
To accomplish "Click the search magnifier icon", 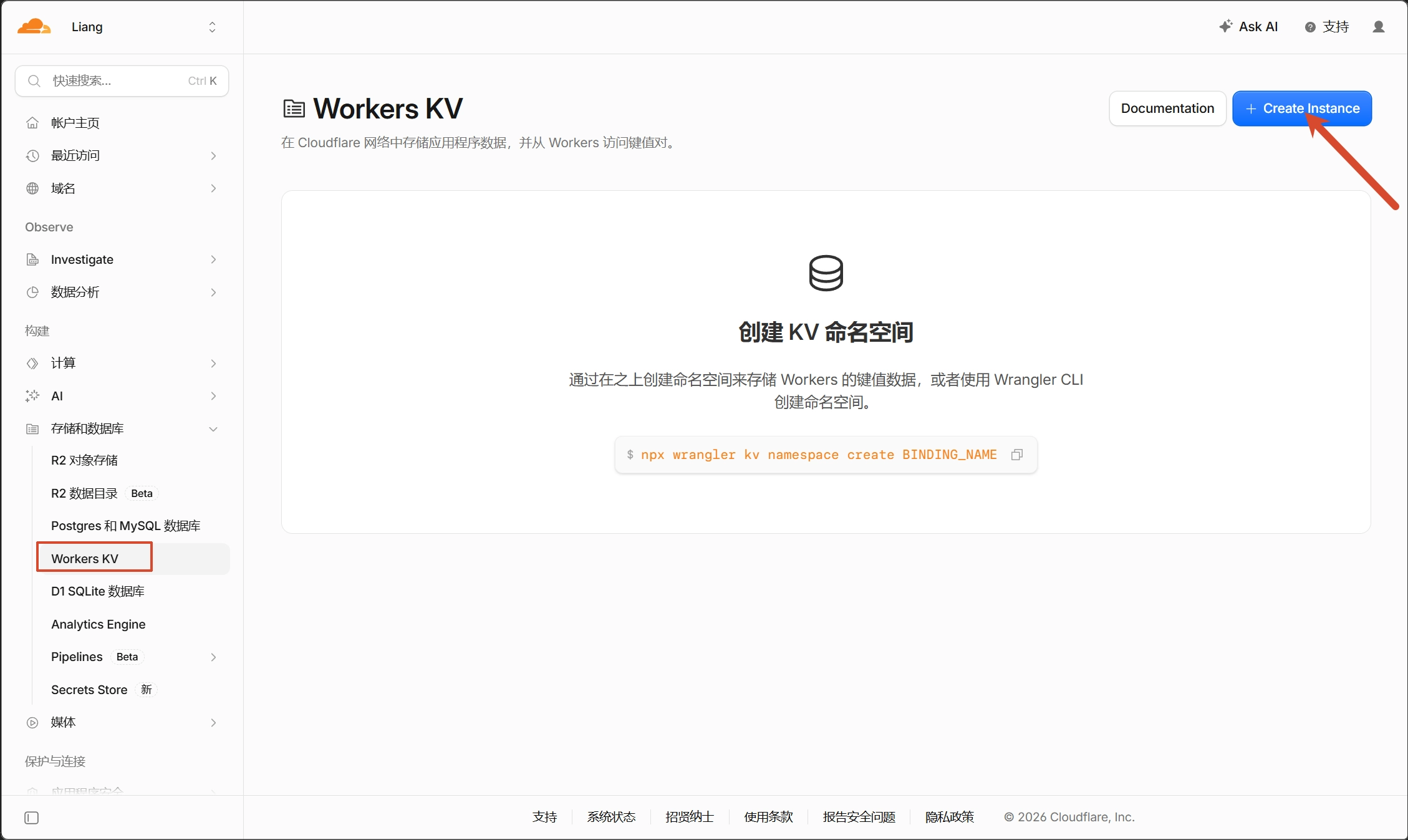I will coord(34,81).
